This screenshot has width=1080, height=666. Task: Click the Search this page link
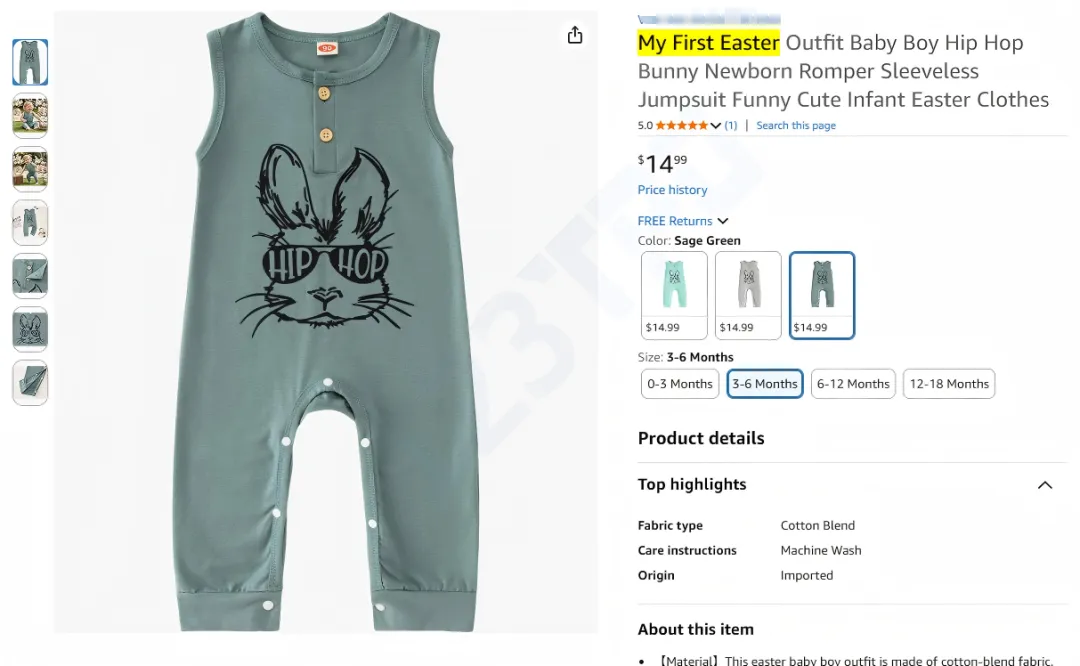coord(796,126)
